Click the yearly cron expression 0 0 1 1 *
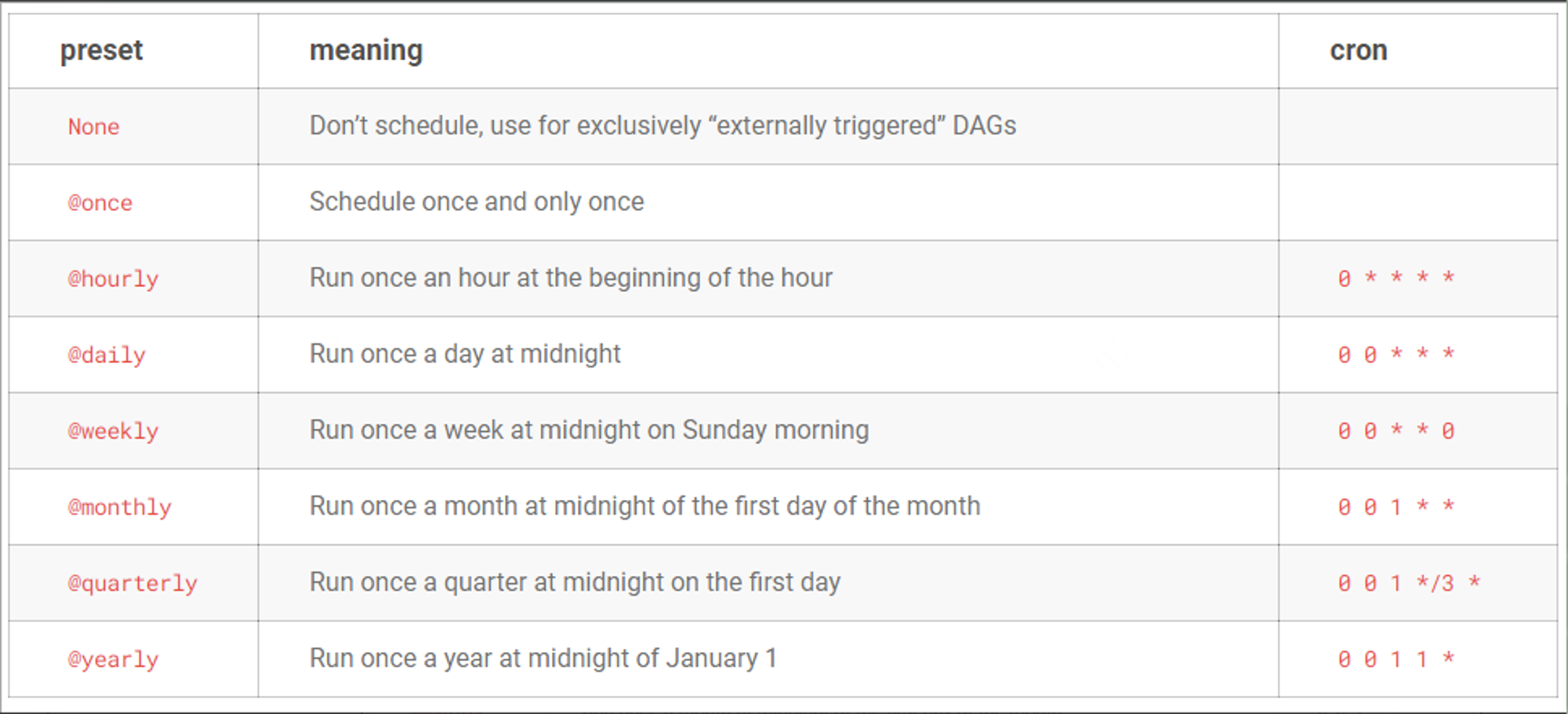The height and width of the screenshot is (714, 1568). click(1396, 658)
